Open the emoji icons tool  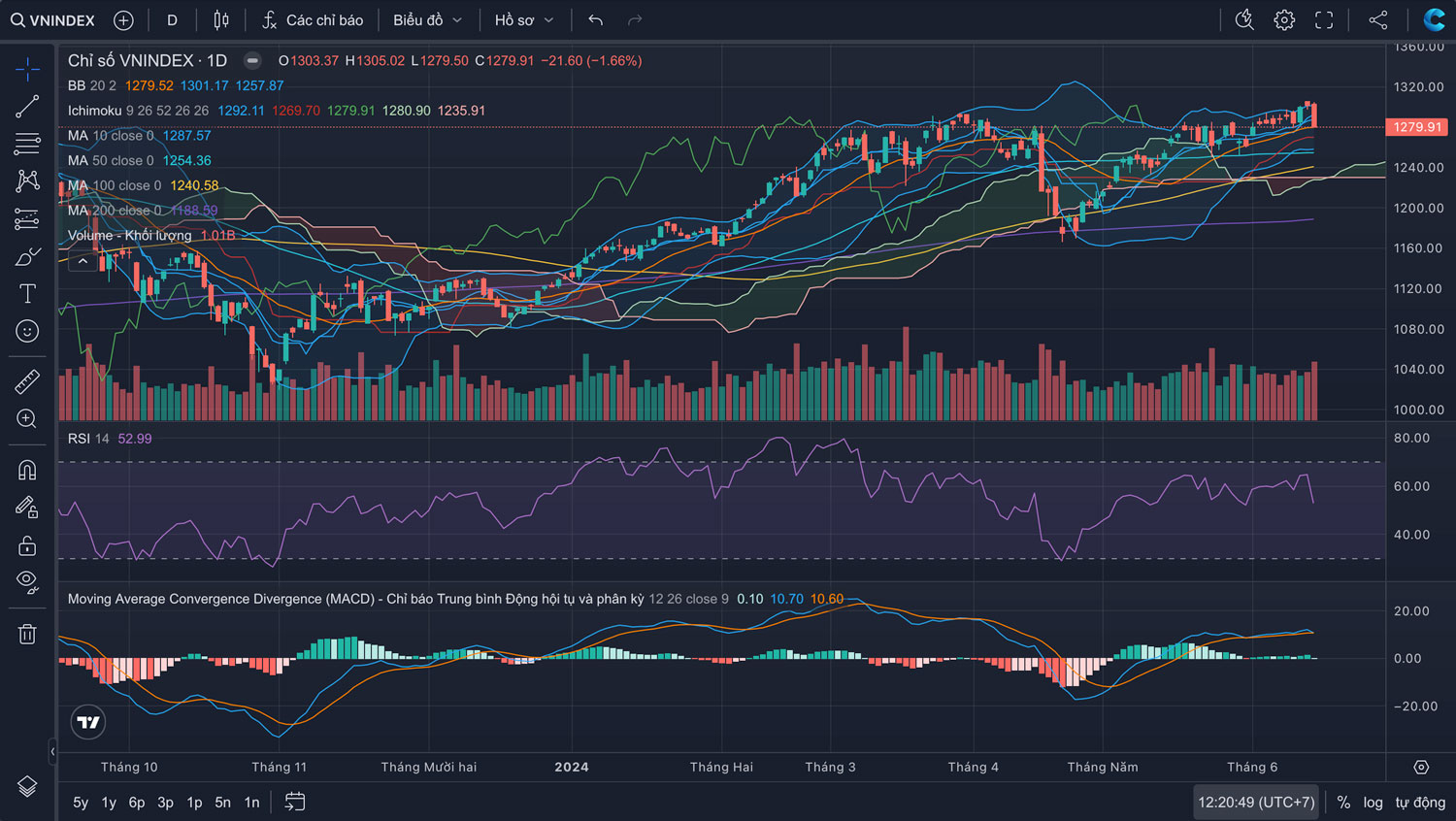click(27, 332)
